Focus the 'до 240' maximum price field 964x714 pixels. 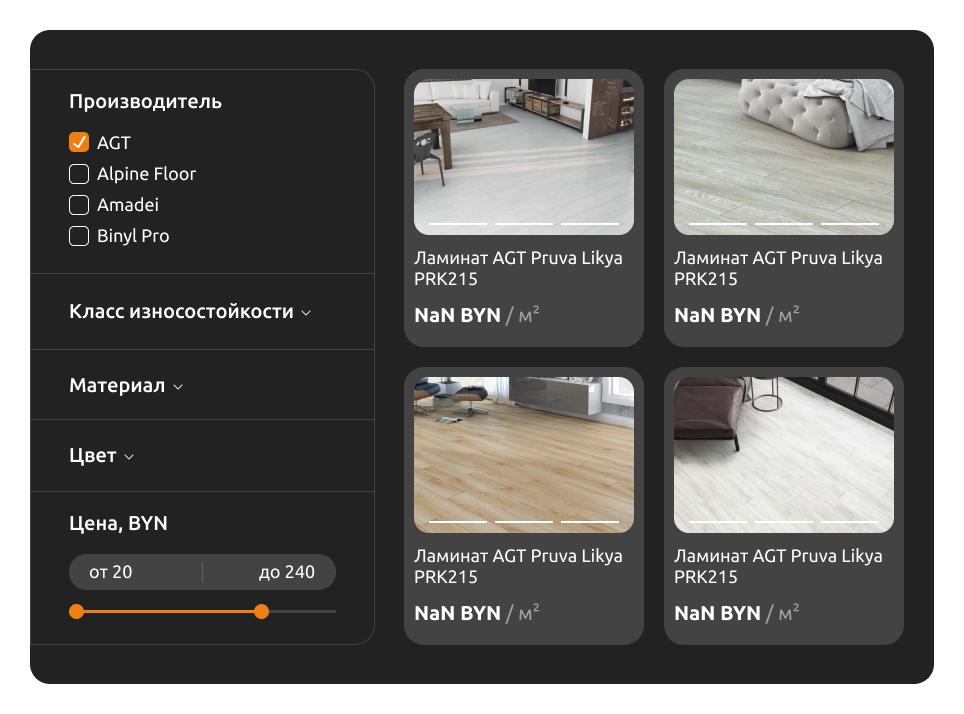coord(269,572)
